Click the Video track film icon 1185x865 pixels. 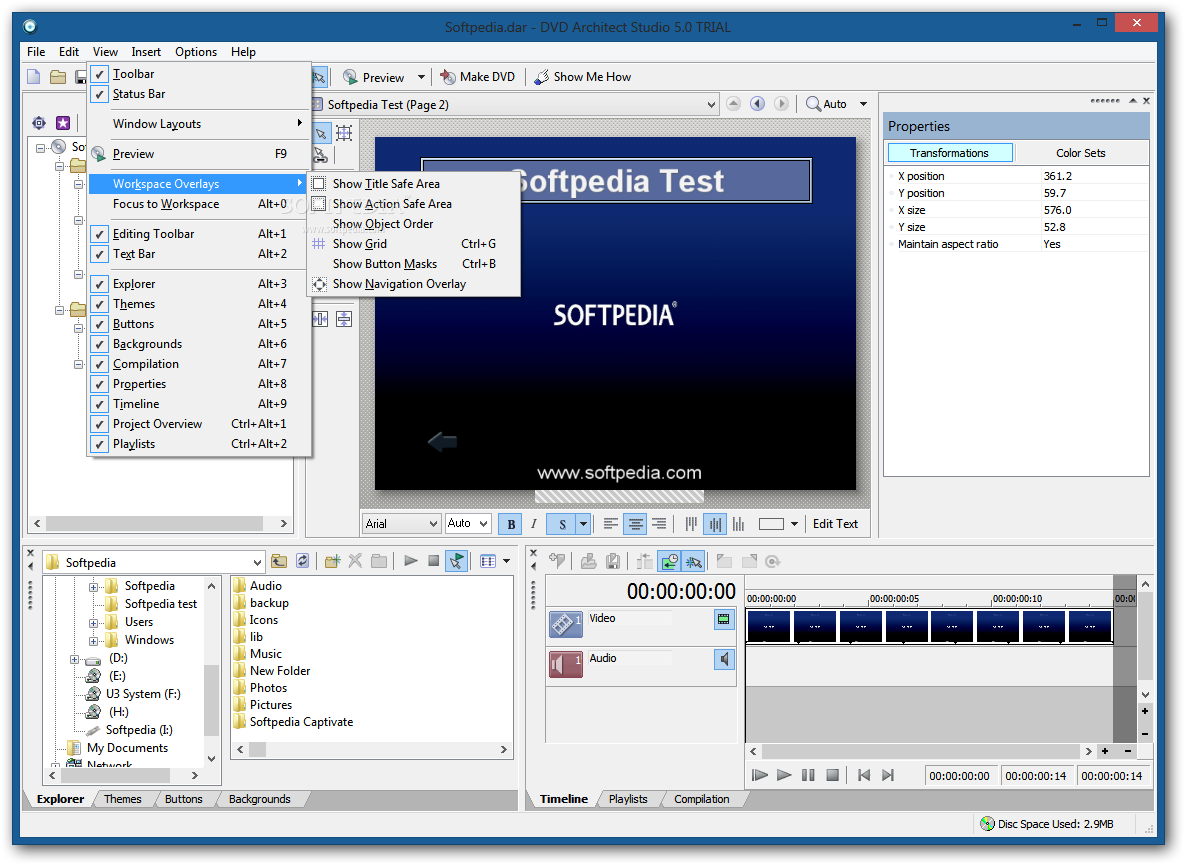tap(565, 624)
